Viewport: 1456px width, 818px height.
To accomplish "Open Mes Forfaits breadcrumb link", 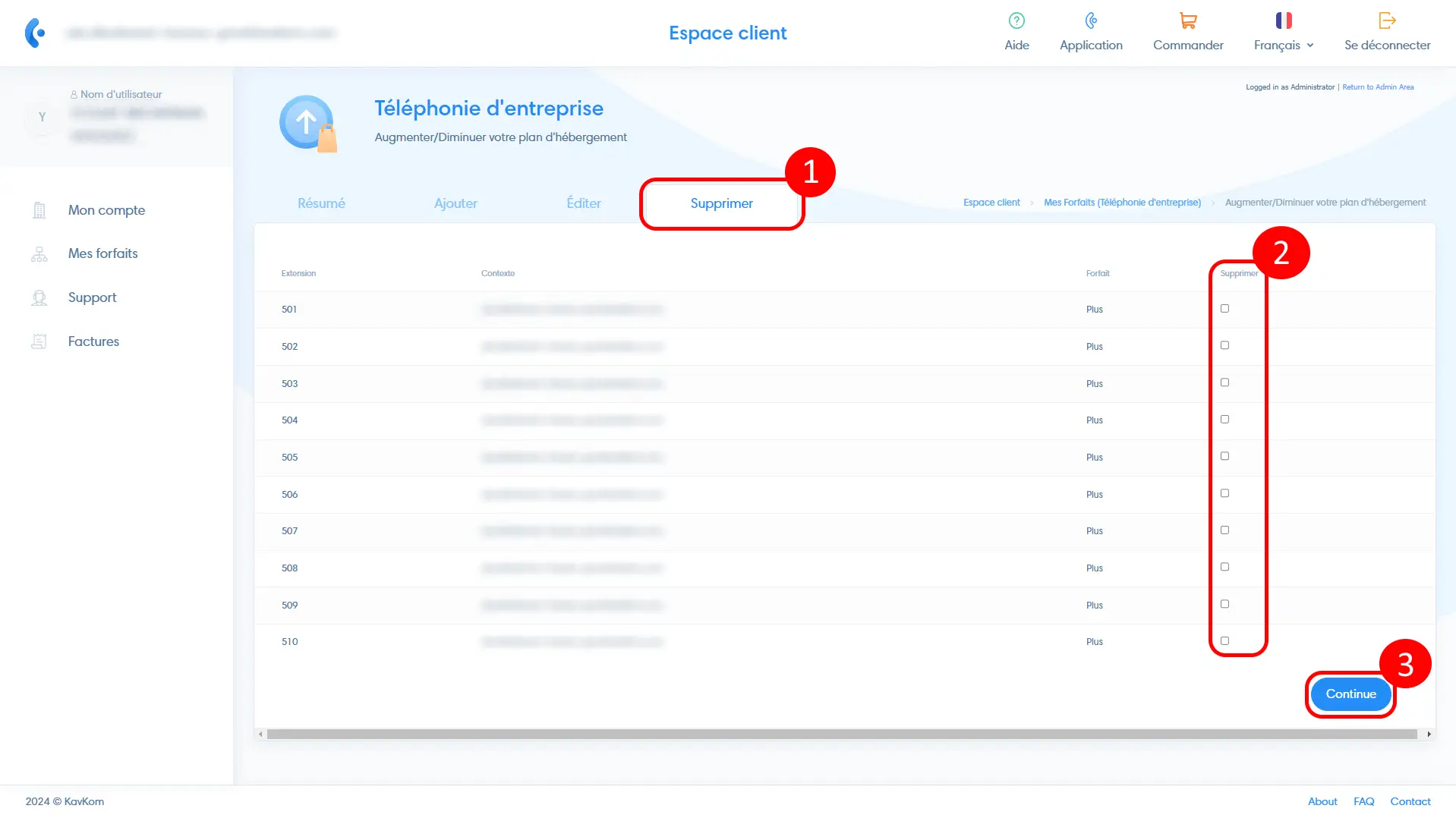I will point(1122,203).
